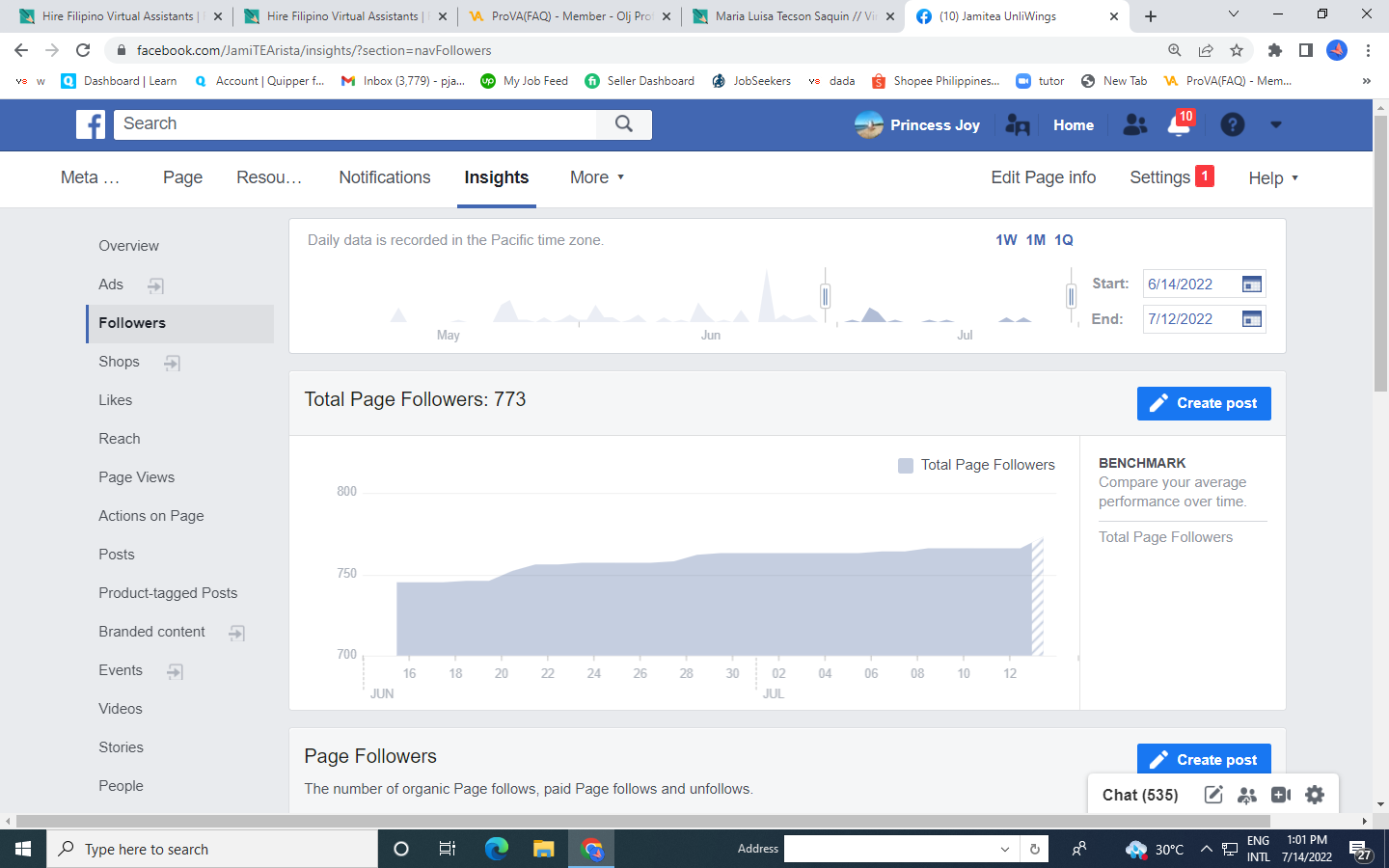
Task: Click the Facebook logo icon
Action: [x=91, y=124]
